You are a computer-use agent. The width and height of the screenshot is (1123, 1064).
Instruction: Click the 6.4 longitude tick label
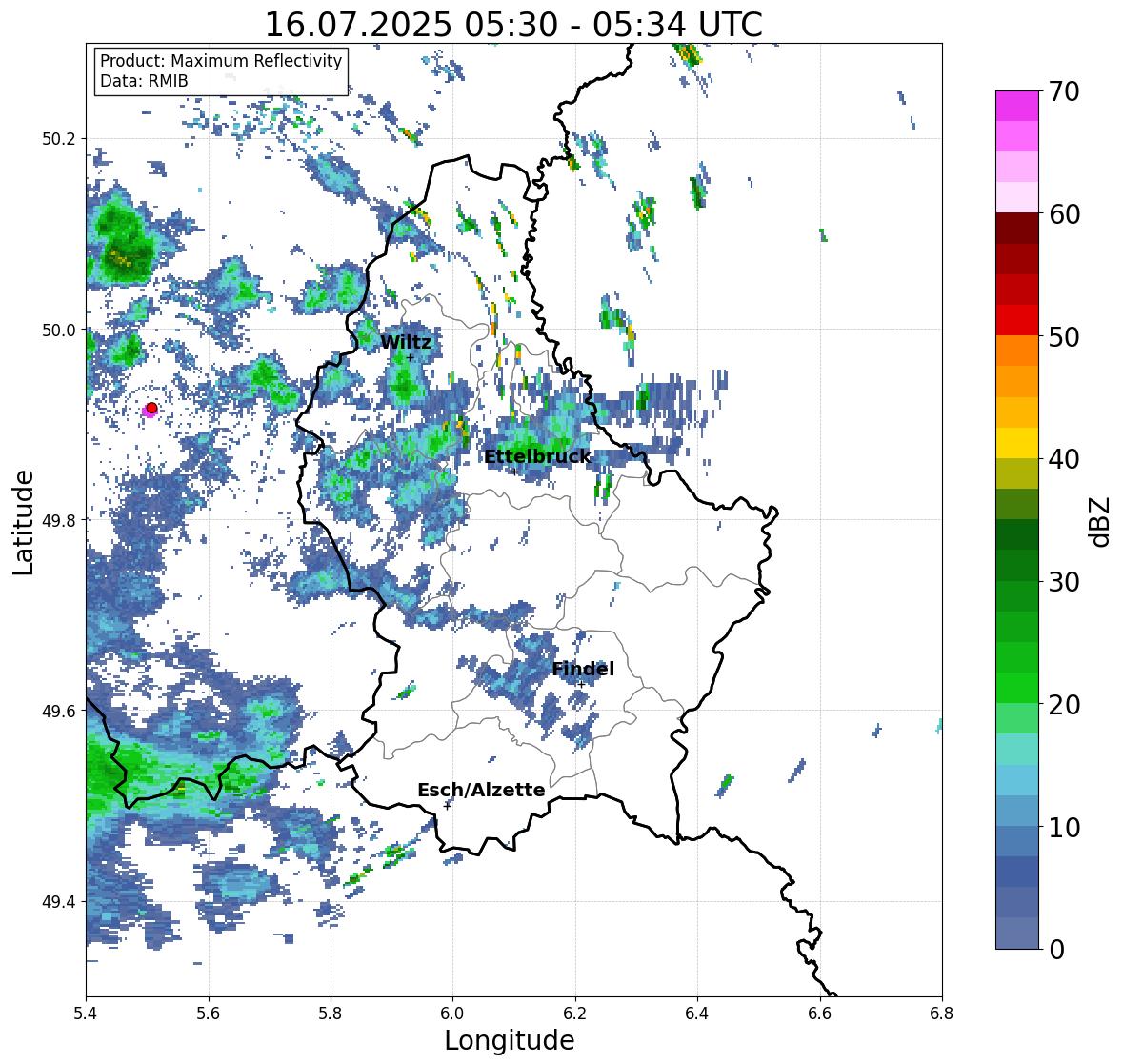[x=697, y=1014]
